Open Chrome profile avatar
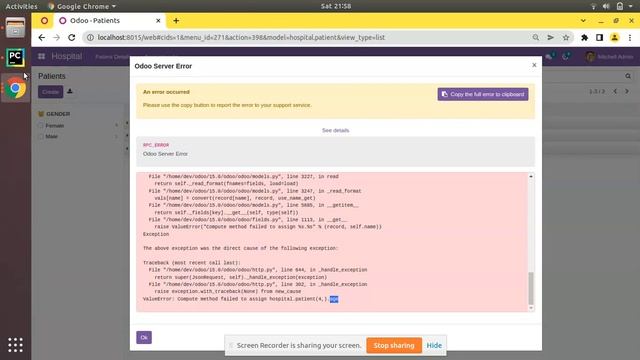Viewport: 640px width, 360px height. (614, 38)
